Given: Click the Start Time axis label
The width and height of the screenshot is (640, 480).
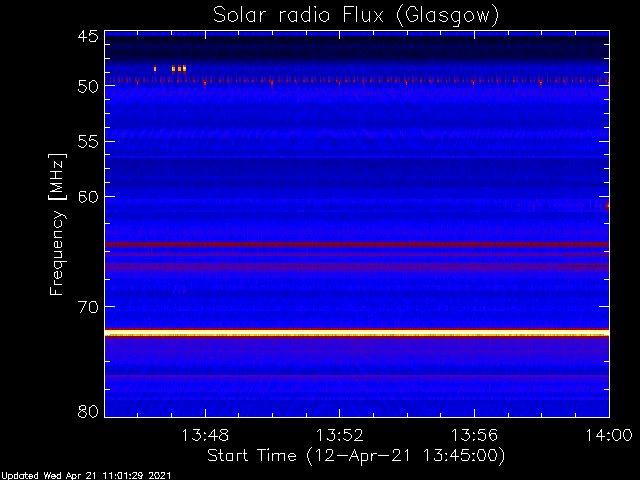Looking at the screenshot, I should (x=356, y=456).
